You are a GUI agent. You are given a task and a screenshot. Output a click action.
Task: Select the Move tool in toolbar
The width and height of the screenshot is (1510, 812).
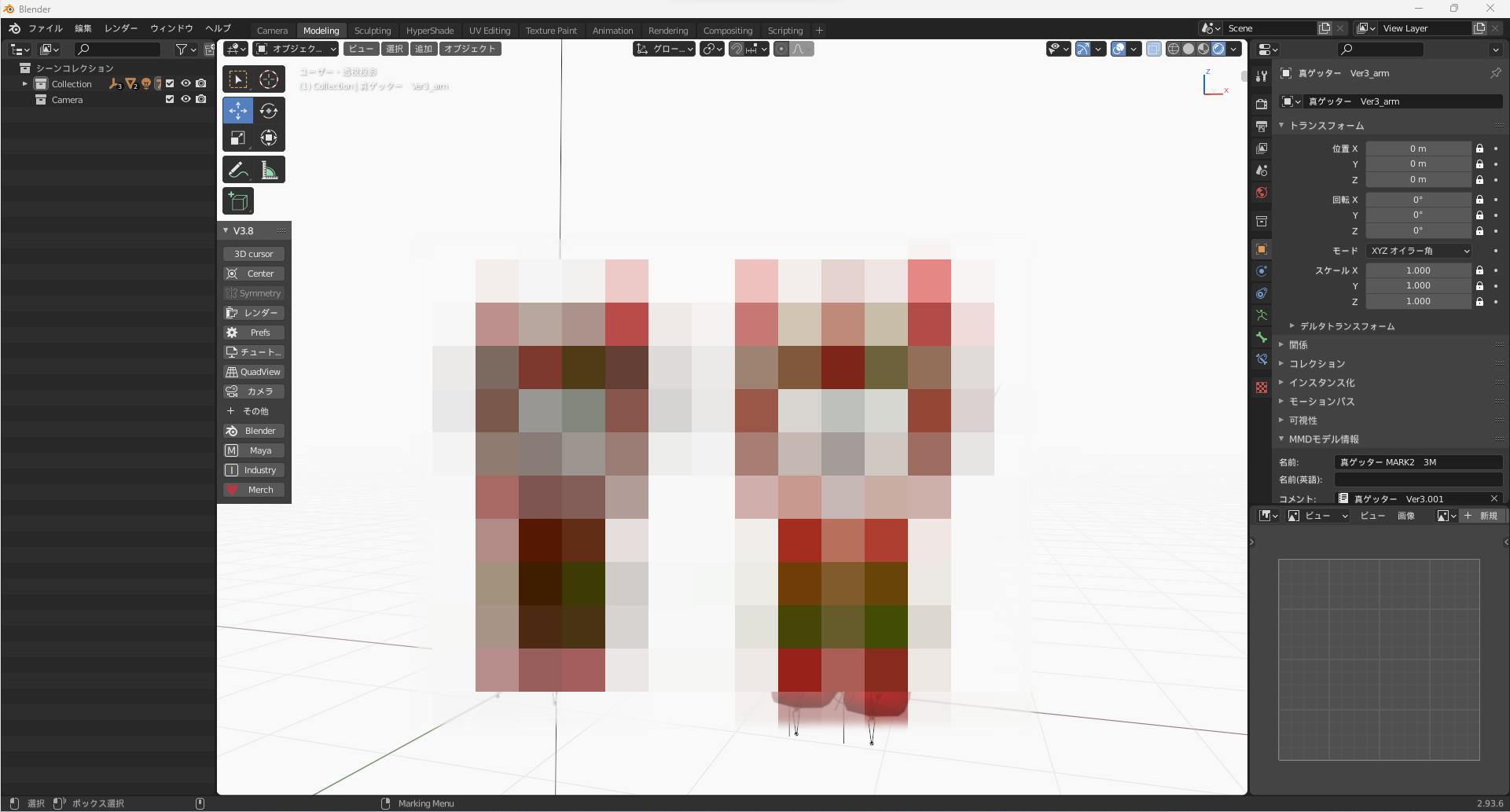tap(237, 111)
